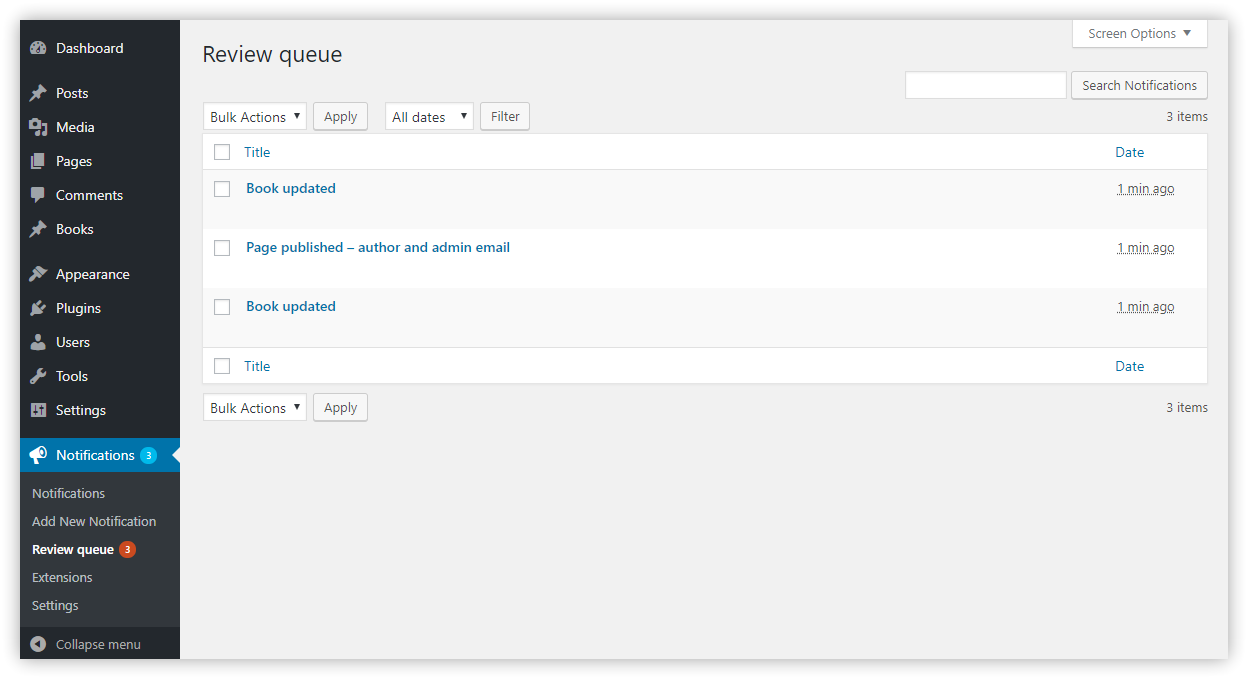This screenshot has width=1248, height=679.
Task: Click the Media icon in sidebar
Action: (38, 127)
